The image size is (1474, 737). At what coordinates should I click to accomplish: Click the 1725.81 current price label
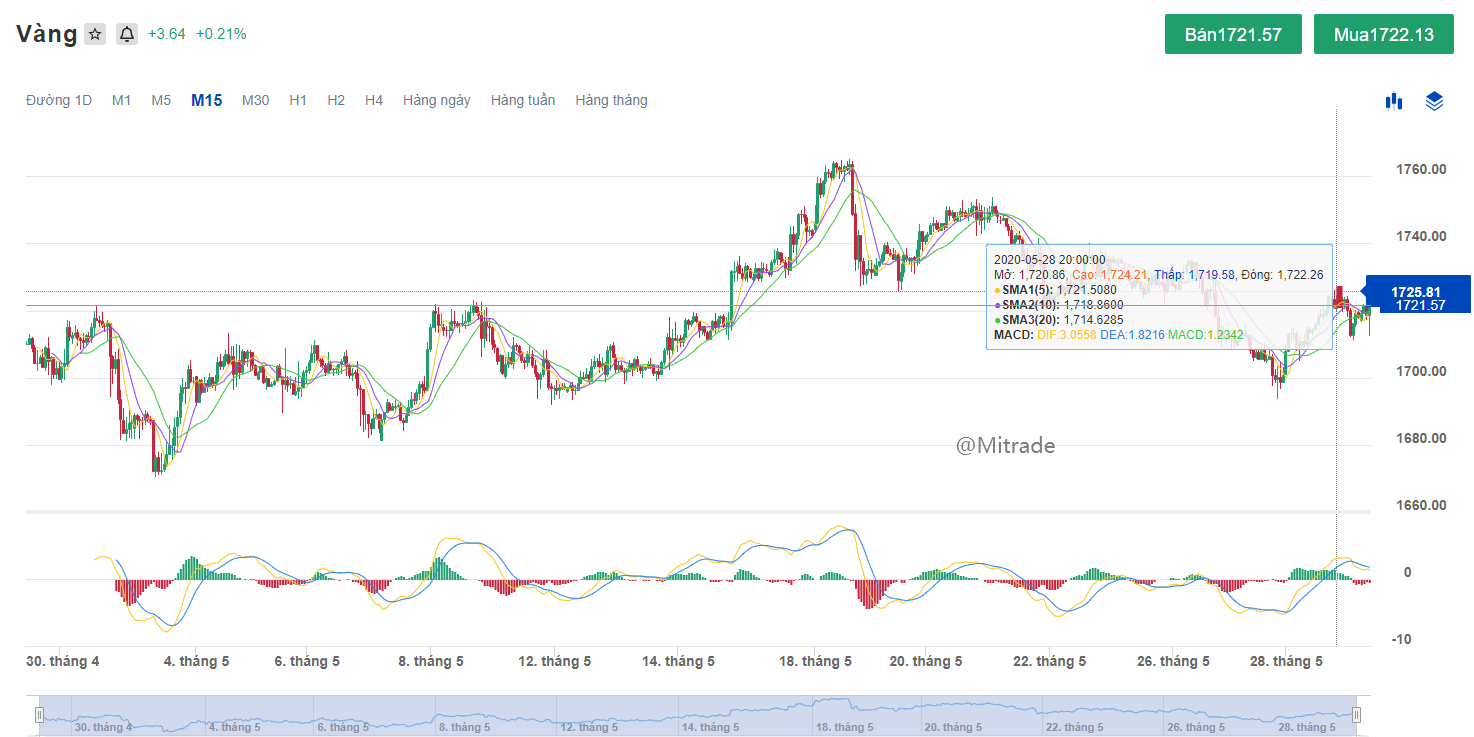tap(1415, 291)
